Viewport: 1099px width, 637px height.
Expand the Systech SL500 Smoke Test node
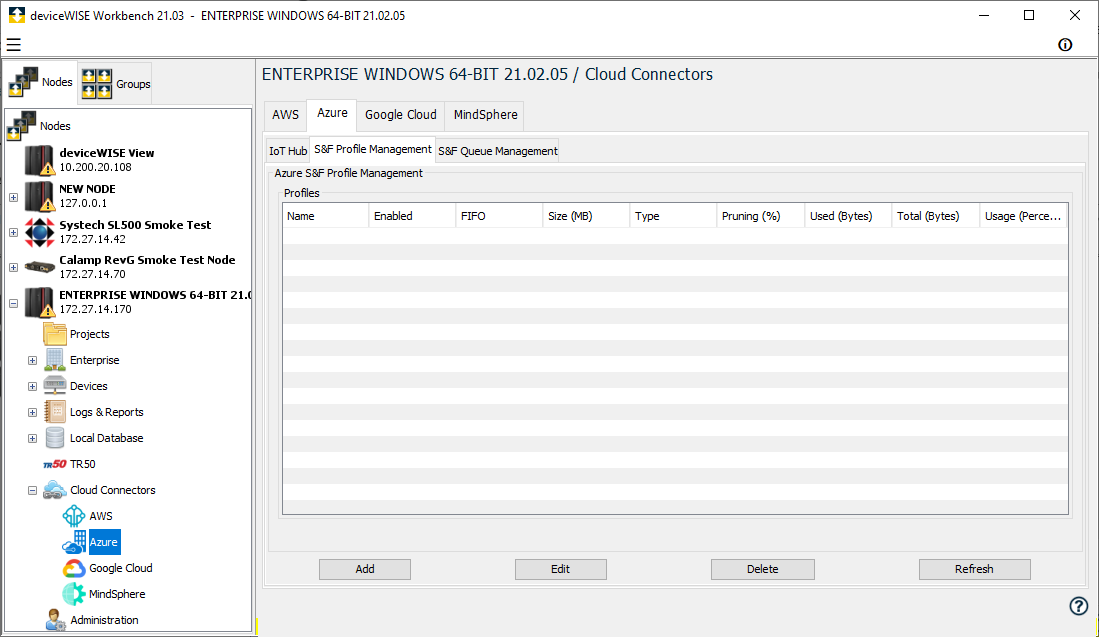point(13,232)
